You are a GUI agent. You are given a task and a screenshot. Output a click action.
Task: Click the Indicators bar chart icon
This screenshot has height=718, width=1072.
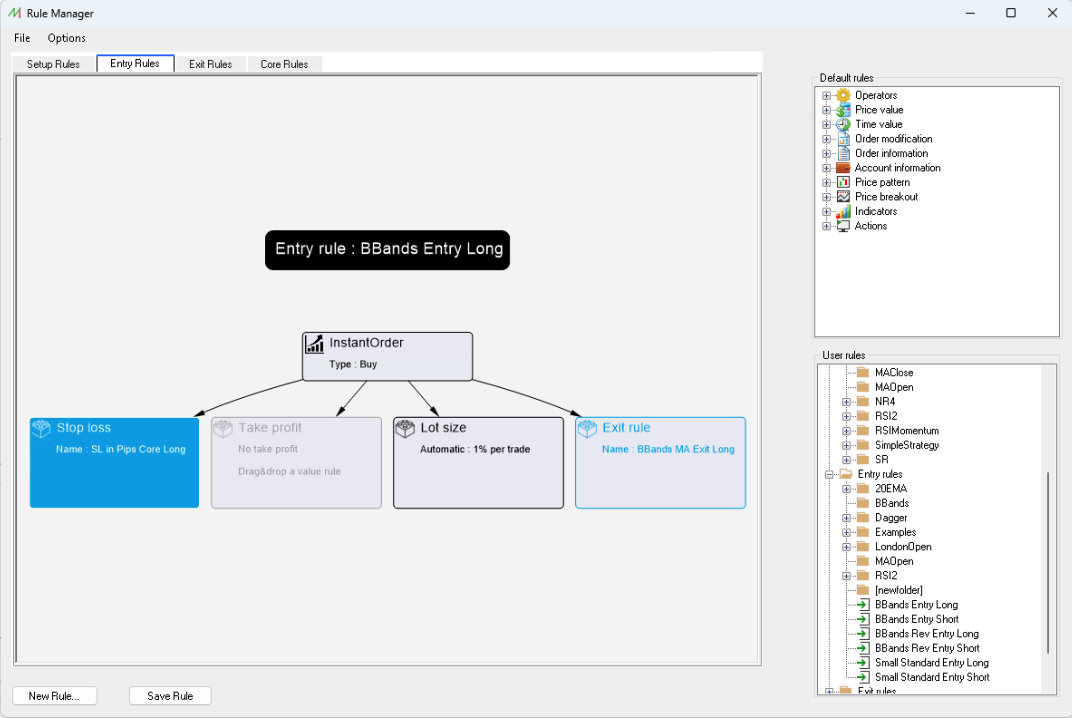[843, 211]
